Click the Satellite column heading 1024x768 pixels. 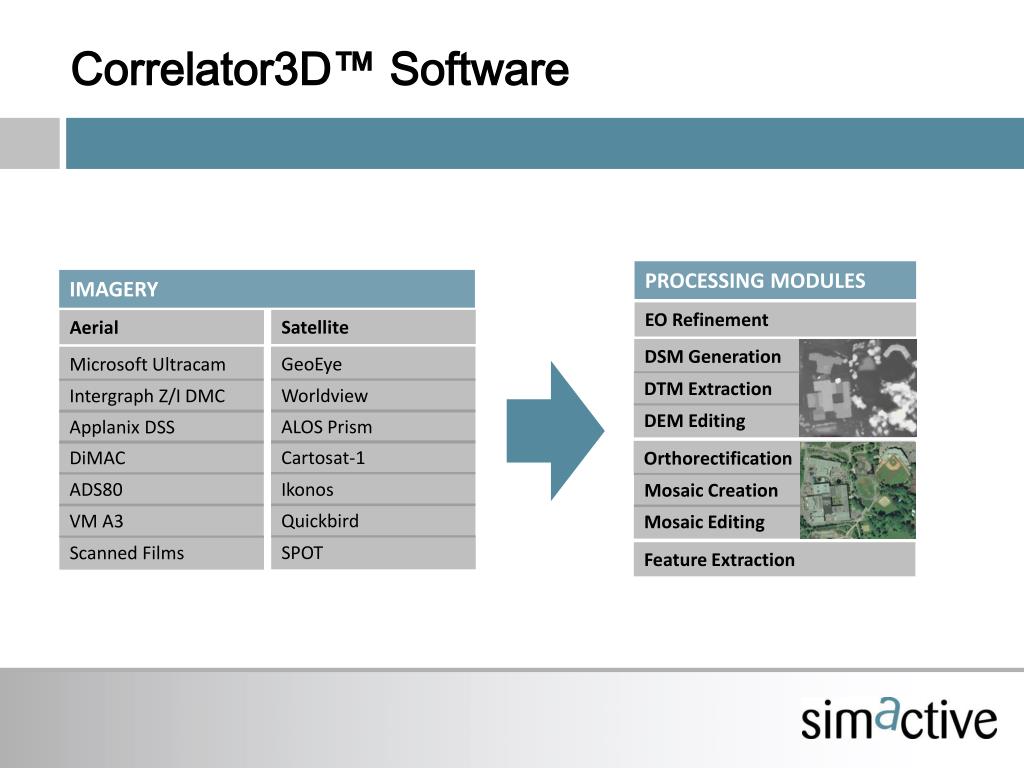pos(373,327)
